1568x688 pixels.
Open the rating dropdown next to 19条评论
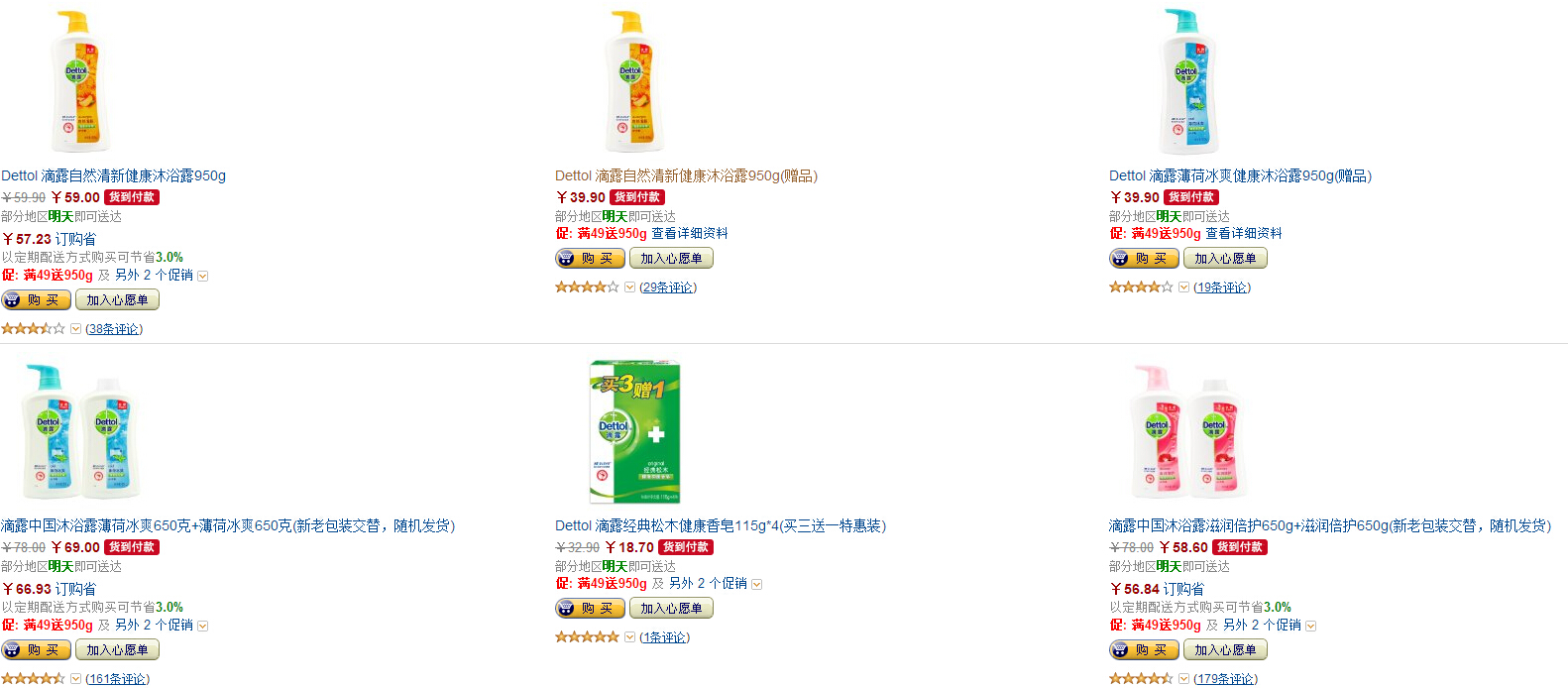pos(1183,287)
